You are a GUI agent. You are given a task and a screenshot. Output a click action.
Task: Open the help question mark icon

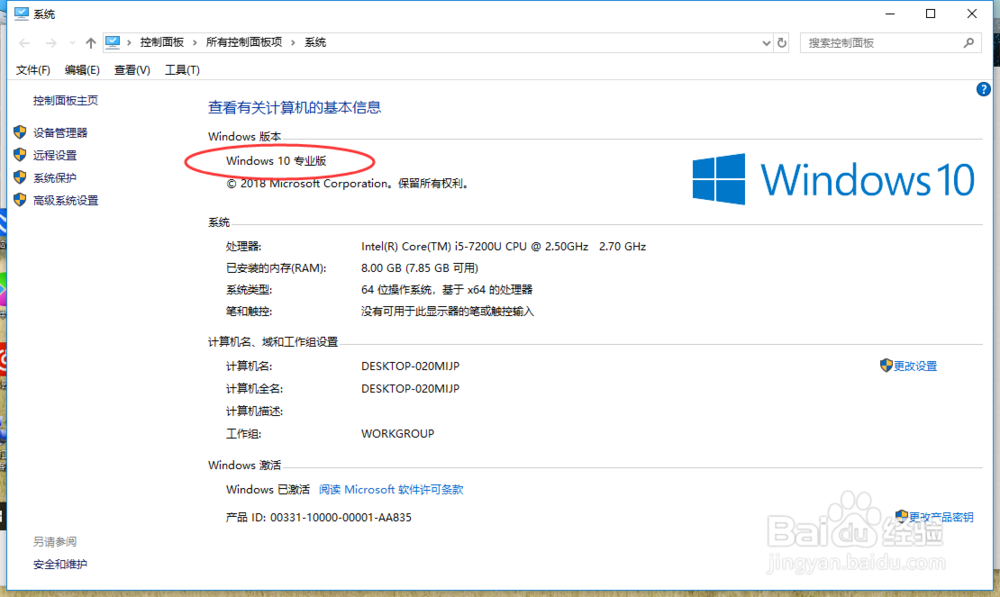pos(983,89)
